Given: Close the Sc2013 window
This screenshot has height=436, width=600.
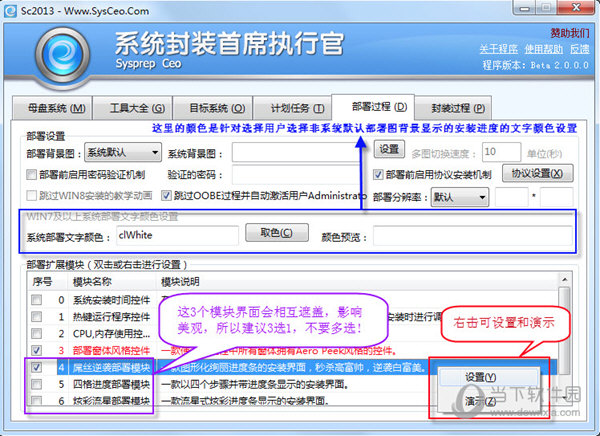Looking at the screenshot, I should click(577, 8).
